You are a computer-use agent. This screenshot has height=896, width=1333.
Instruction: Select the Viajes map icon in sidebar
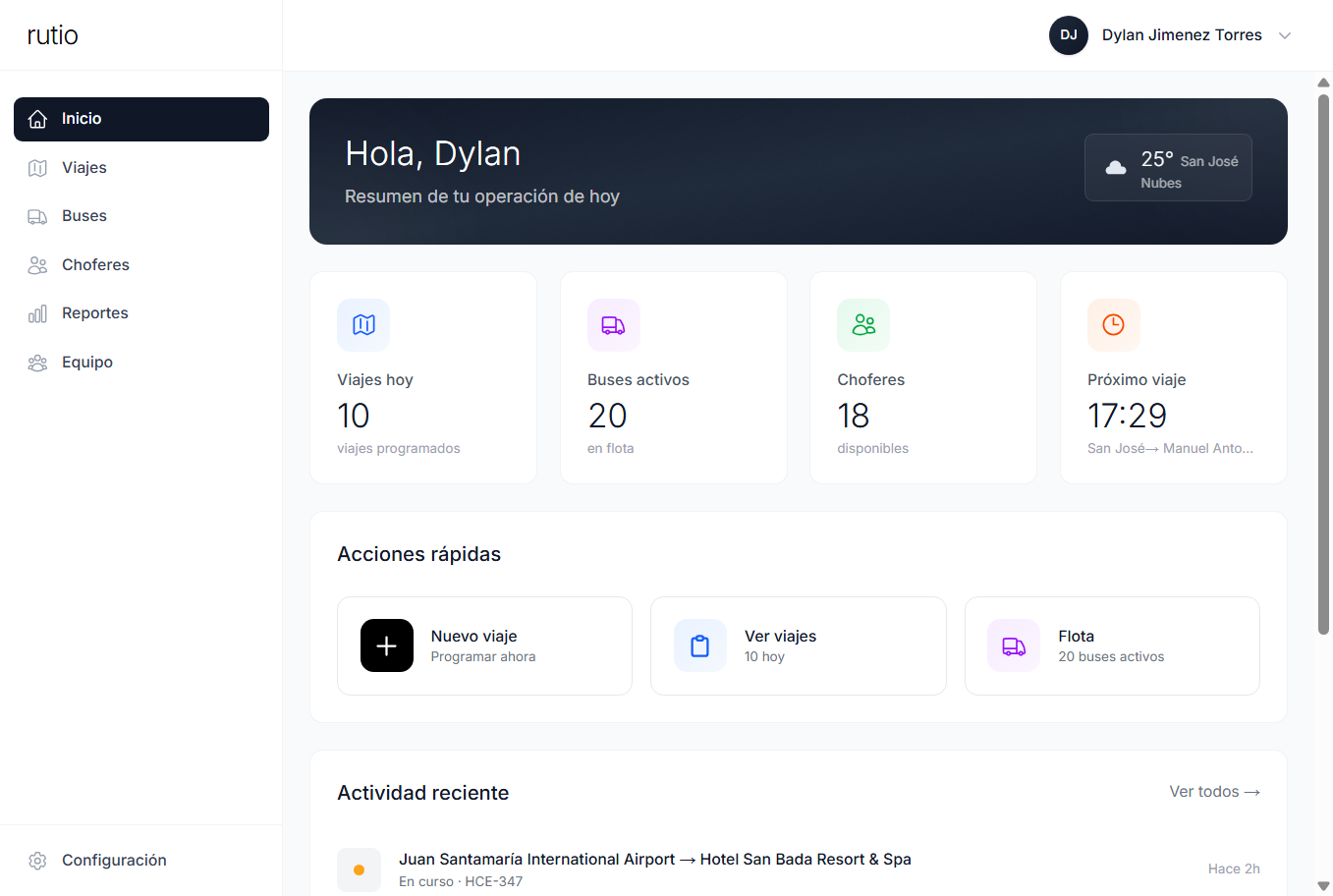[x=37, y=167]
